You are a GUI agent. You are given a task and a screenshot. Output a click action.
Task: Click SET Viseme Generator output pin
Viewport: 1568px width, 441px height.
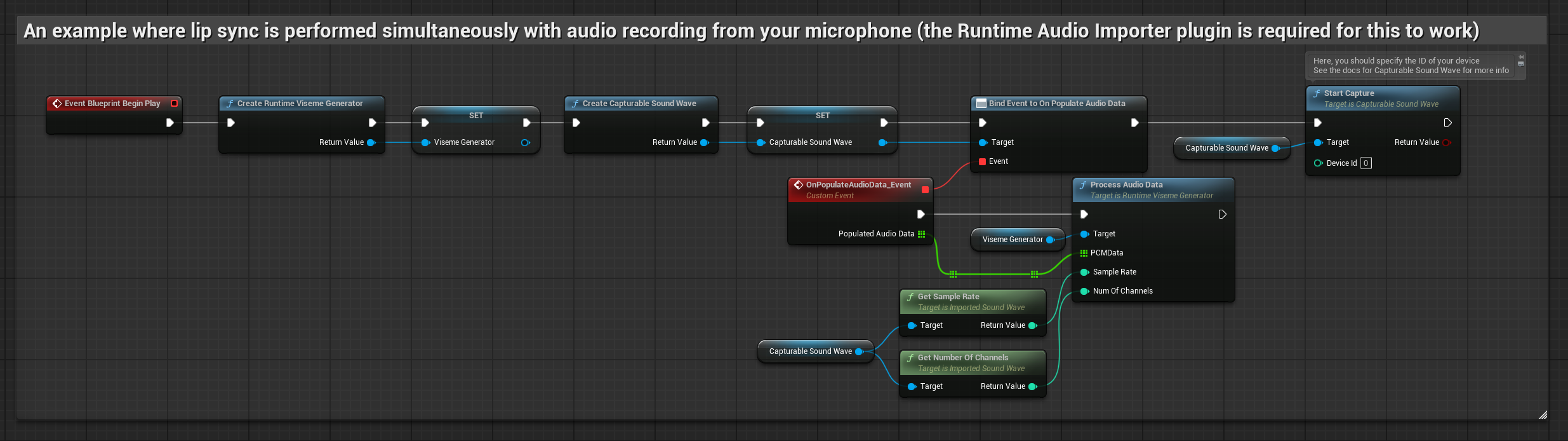pos(525,142)
